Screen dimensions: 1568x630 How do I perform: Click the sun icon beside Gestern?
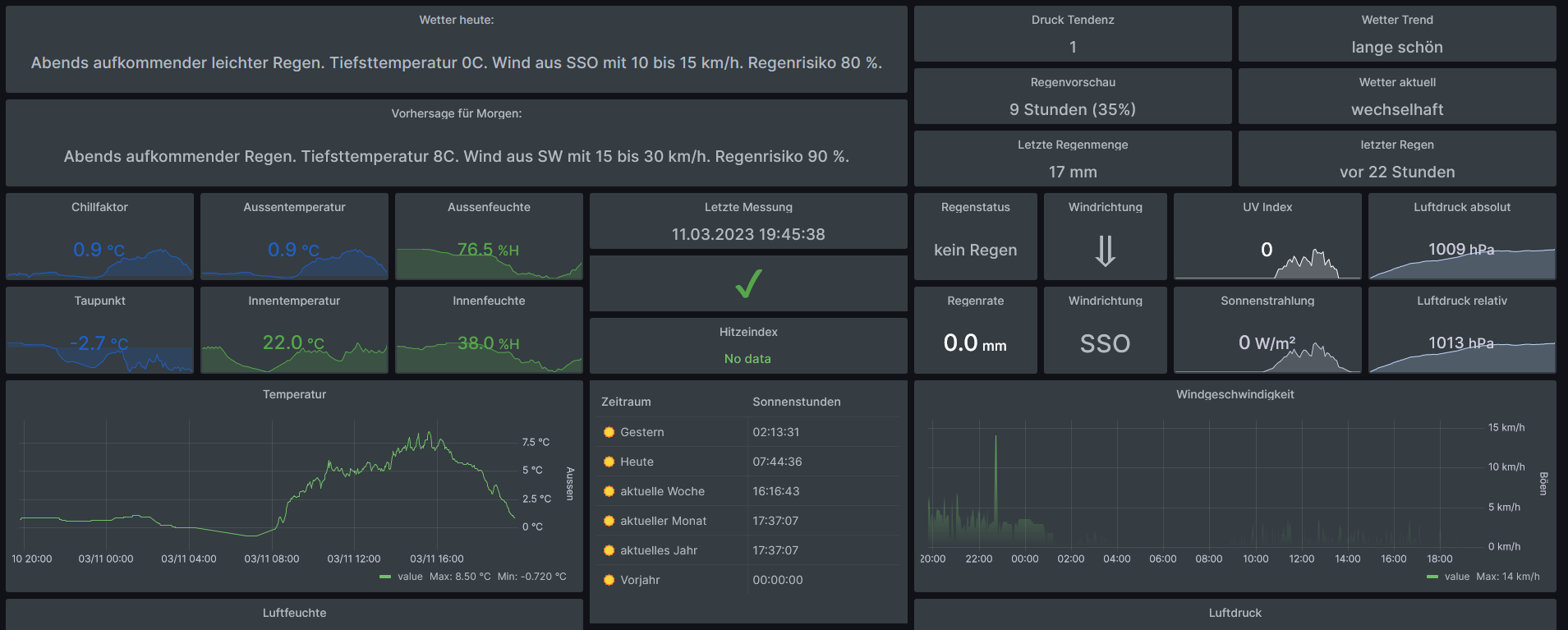pyautogui.click(x=609, y=432)
